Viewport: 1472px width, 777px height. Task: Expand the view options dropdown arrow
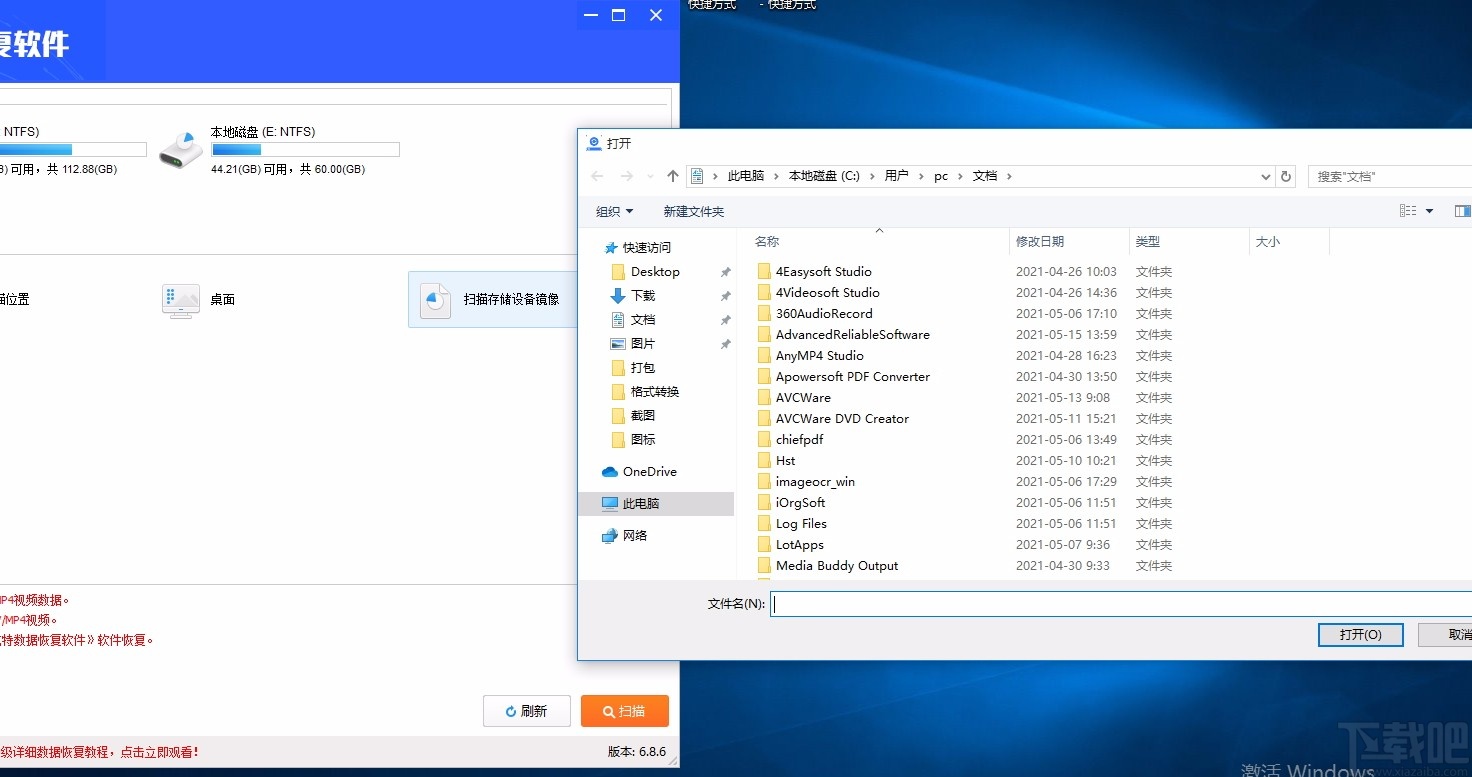pyautogui.click(x=1428, y=210)
